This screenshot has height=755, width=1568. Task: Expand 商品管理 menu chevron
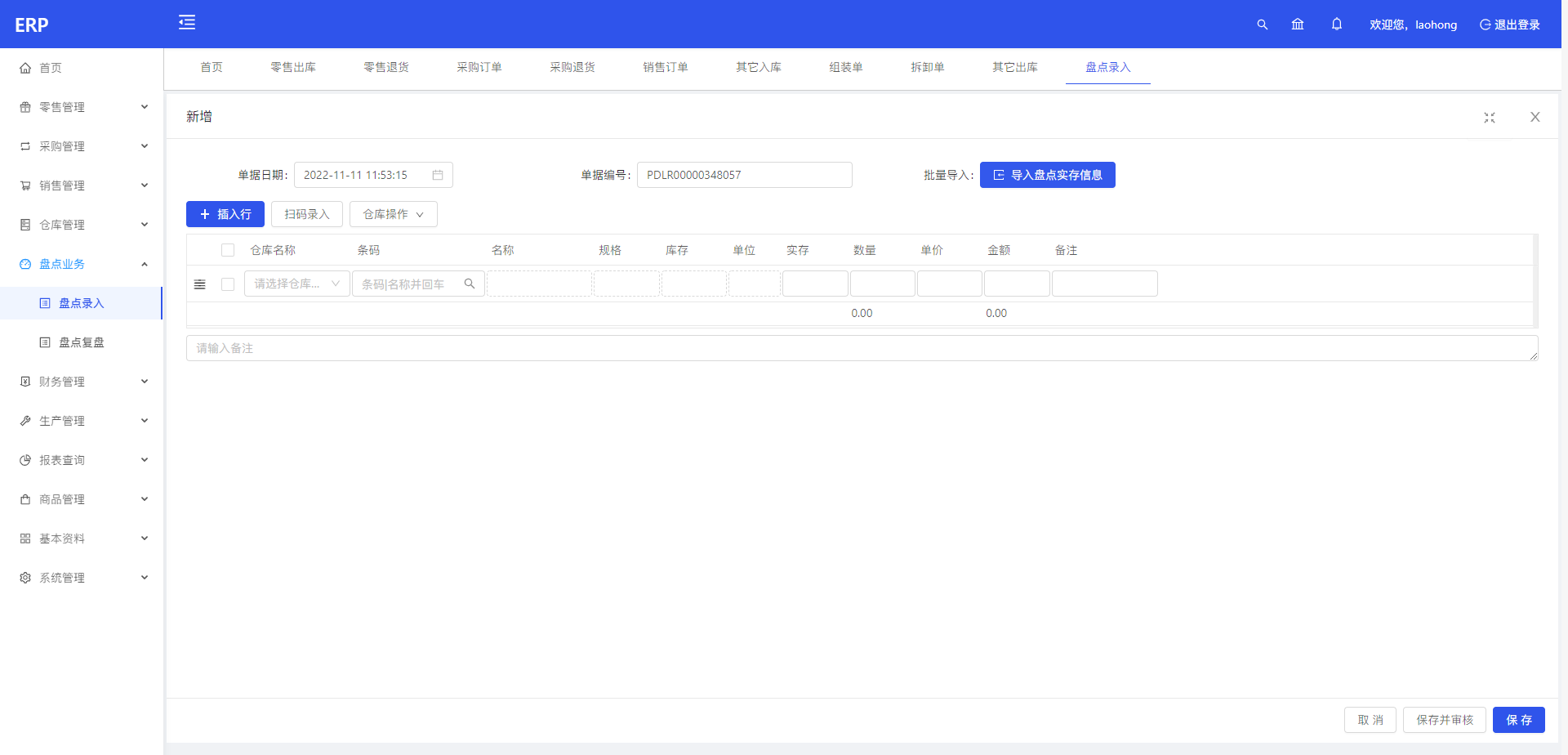tap(145, 499)
